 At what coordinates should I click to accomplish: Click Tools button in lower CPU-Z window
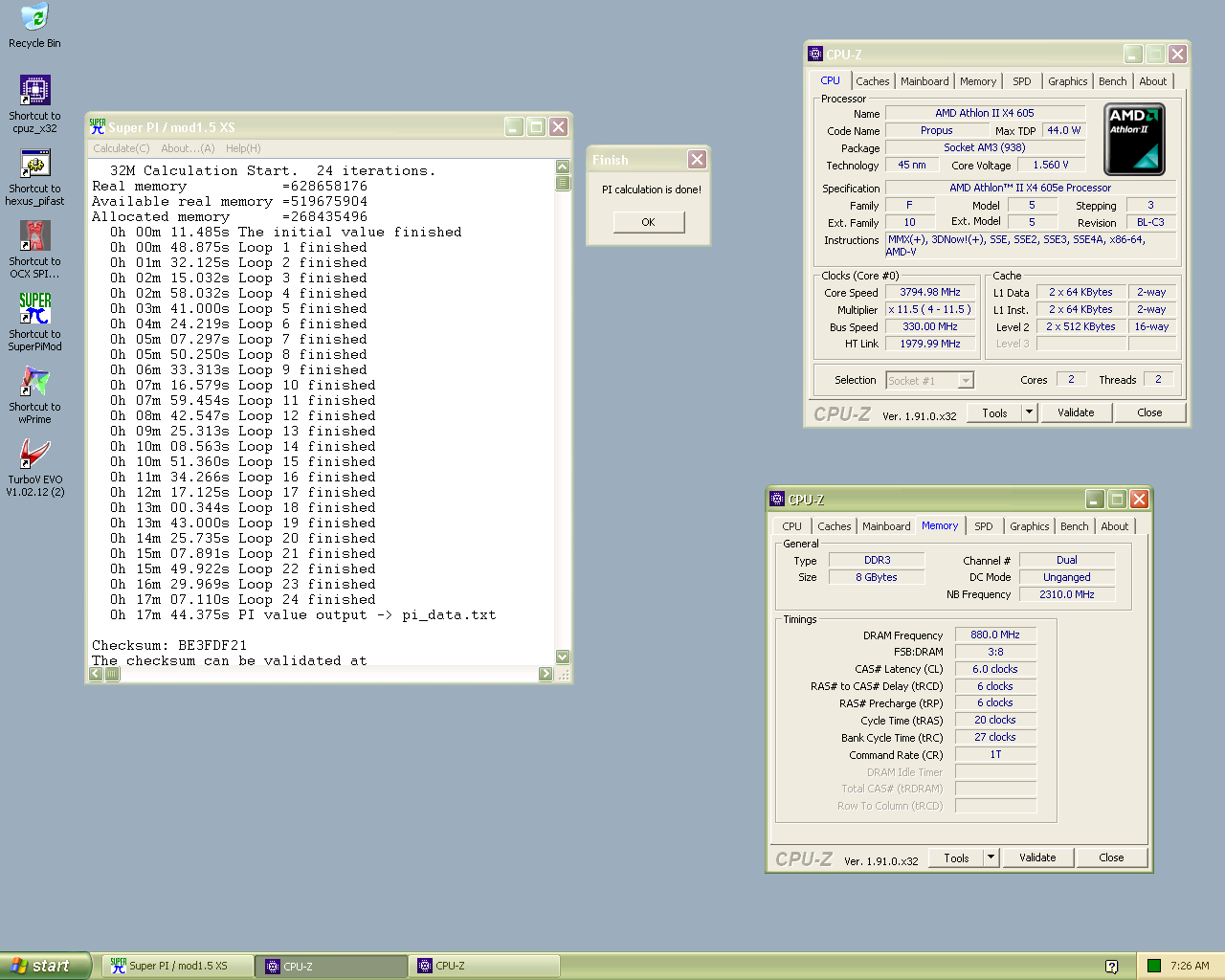click(x=956, y=857)
